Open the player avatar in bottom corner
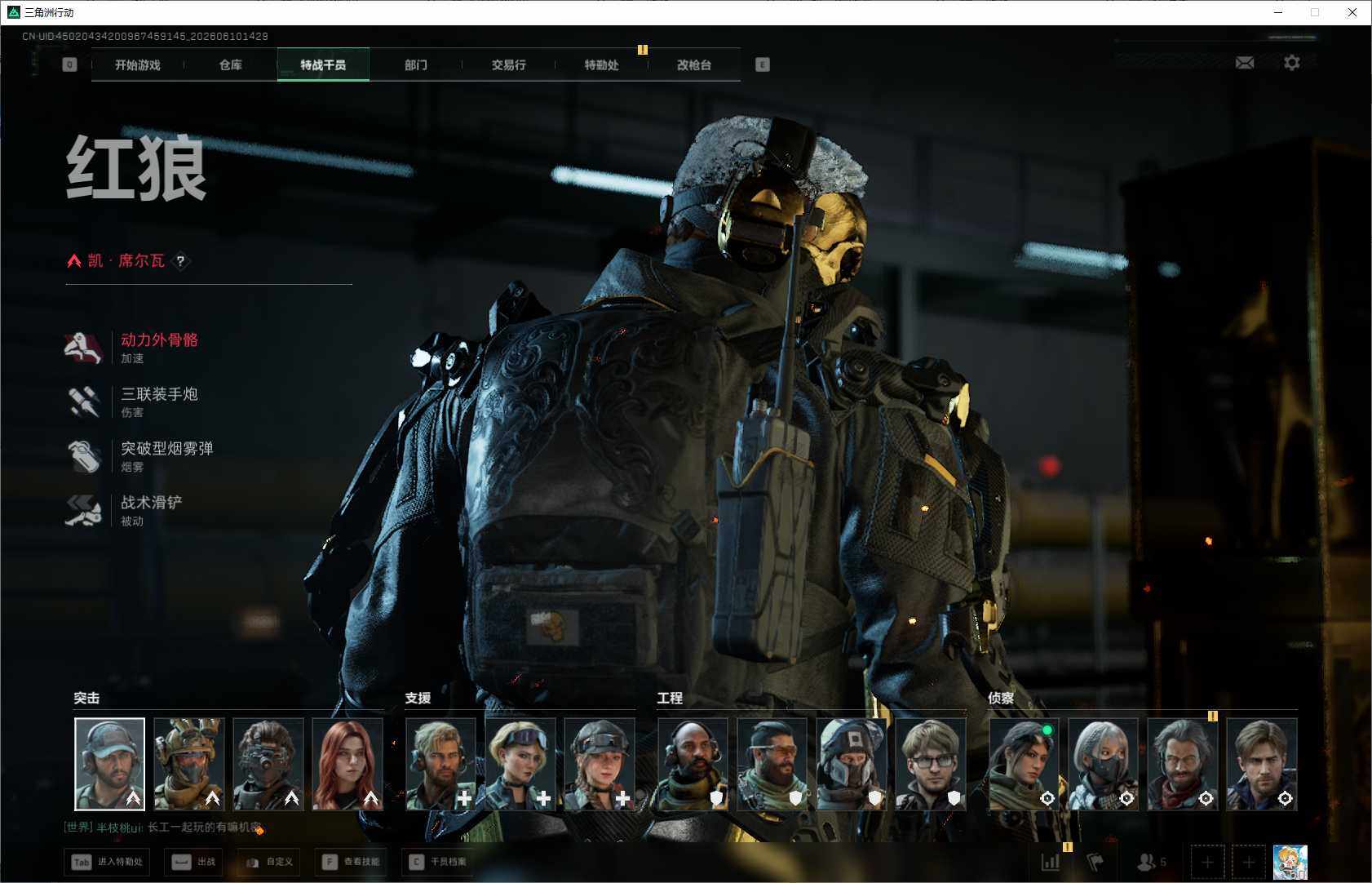Viewport: 1372px width, 883px height. click(1290, 862)
